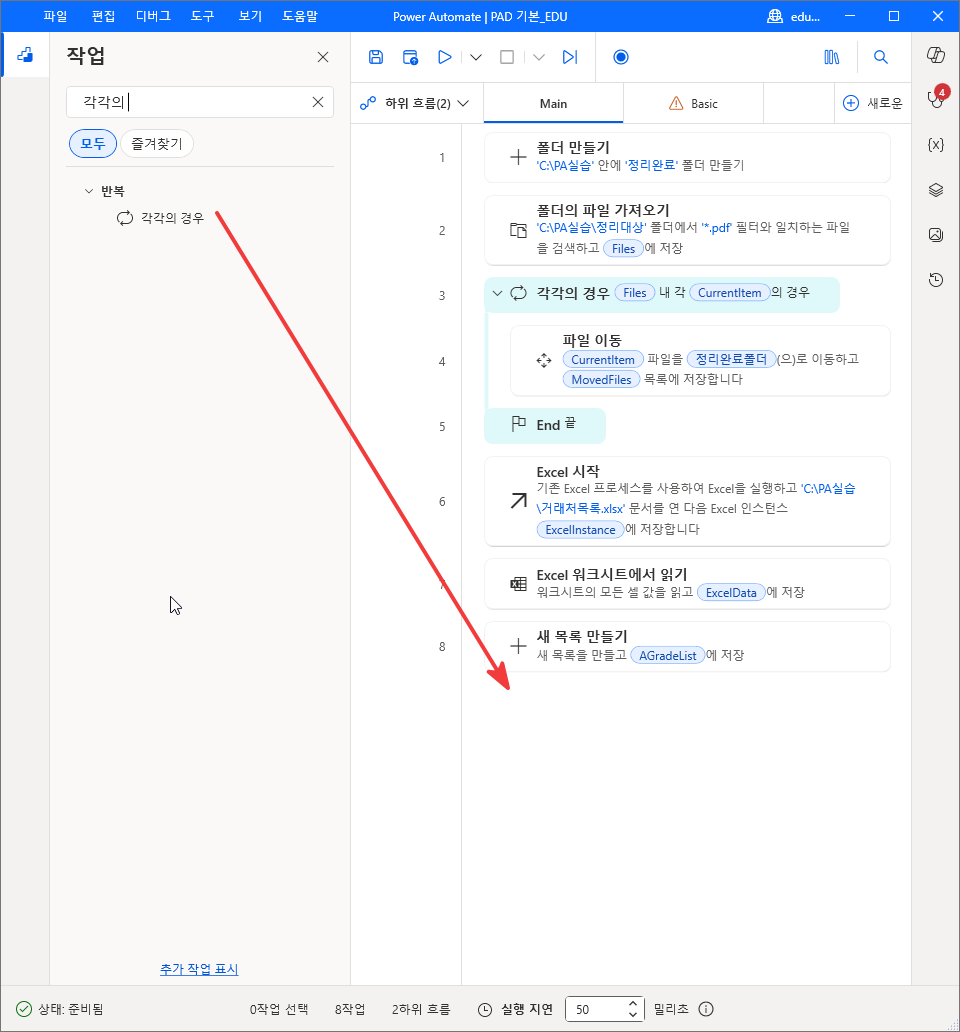The width and height of the screenshot is (960, 1032).
Task: Select the 폴더의 파일 가져오기 action step
Action: tap(687, 230)
